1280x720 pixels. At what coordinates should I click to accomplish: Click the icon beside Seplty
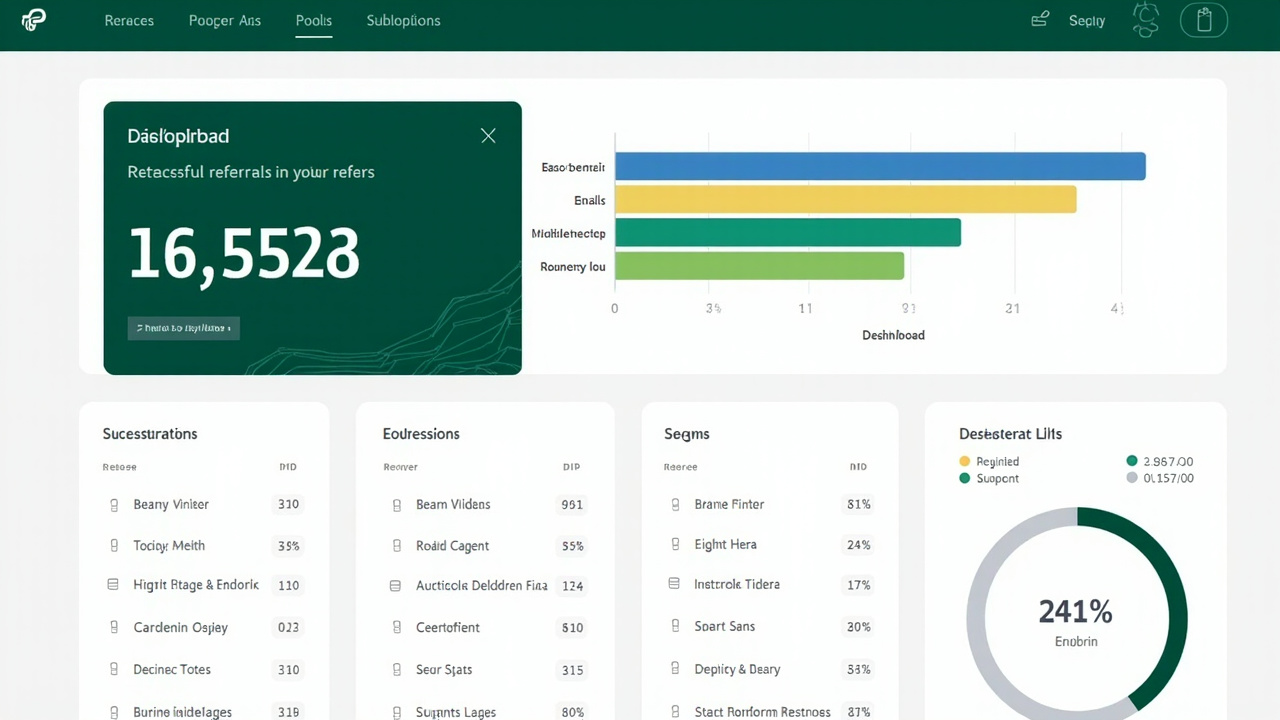coord(1040,19)
